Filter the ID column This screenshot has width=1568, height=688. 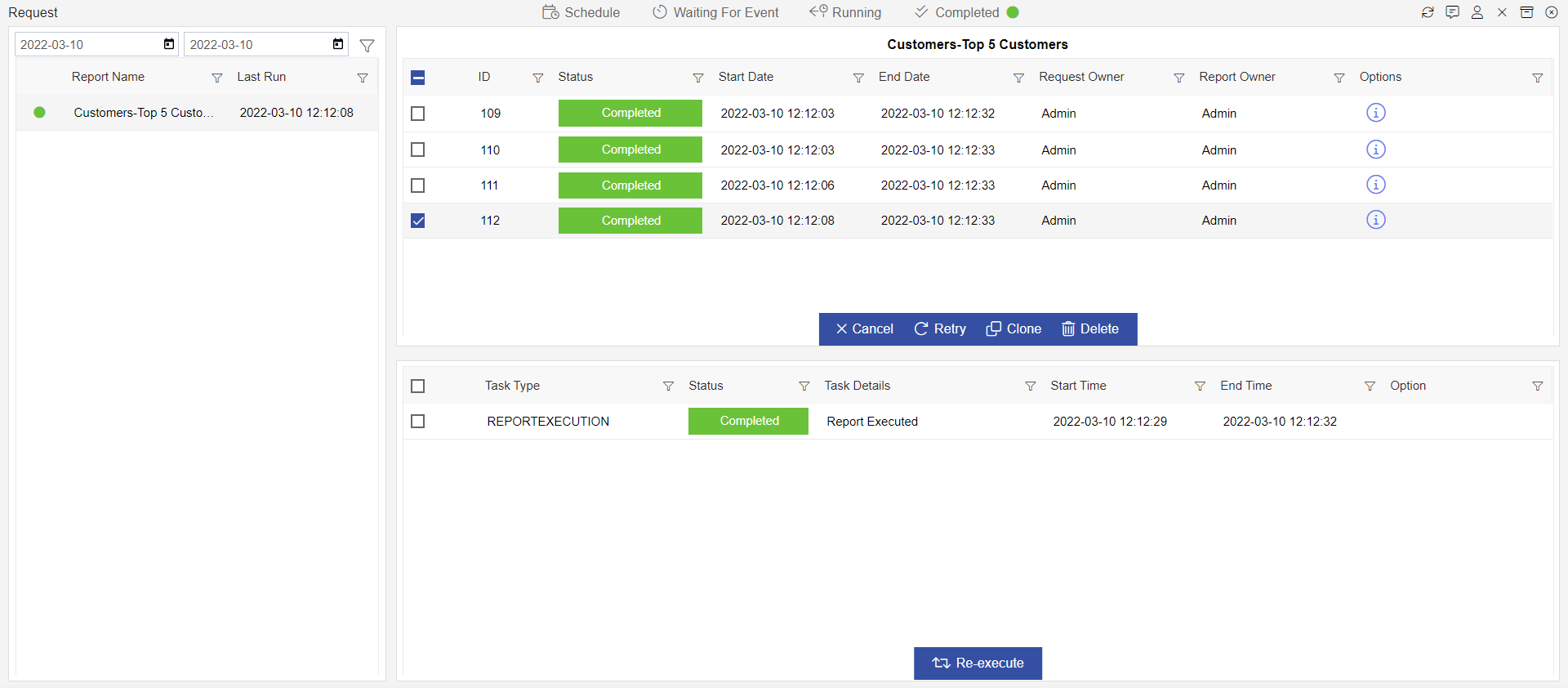(538, 78)
